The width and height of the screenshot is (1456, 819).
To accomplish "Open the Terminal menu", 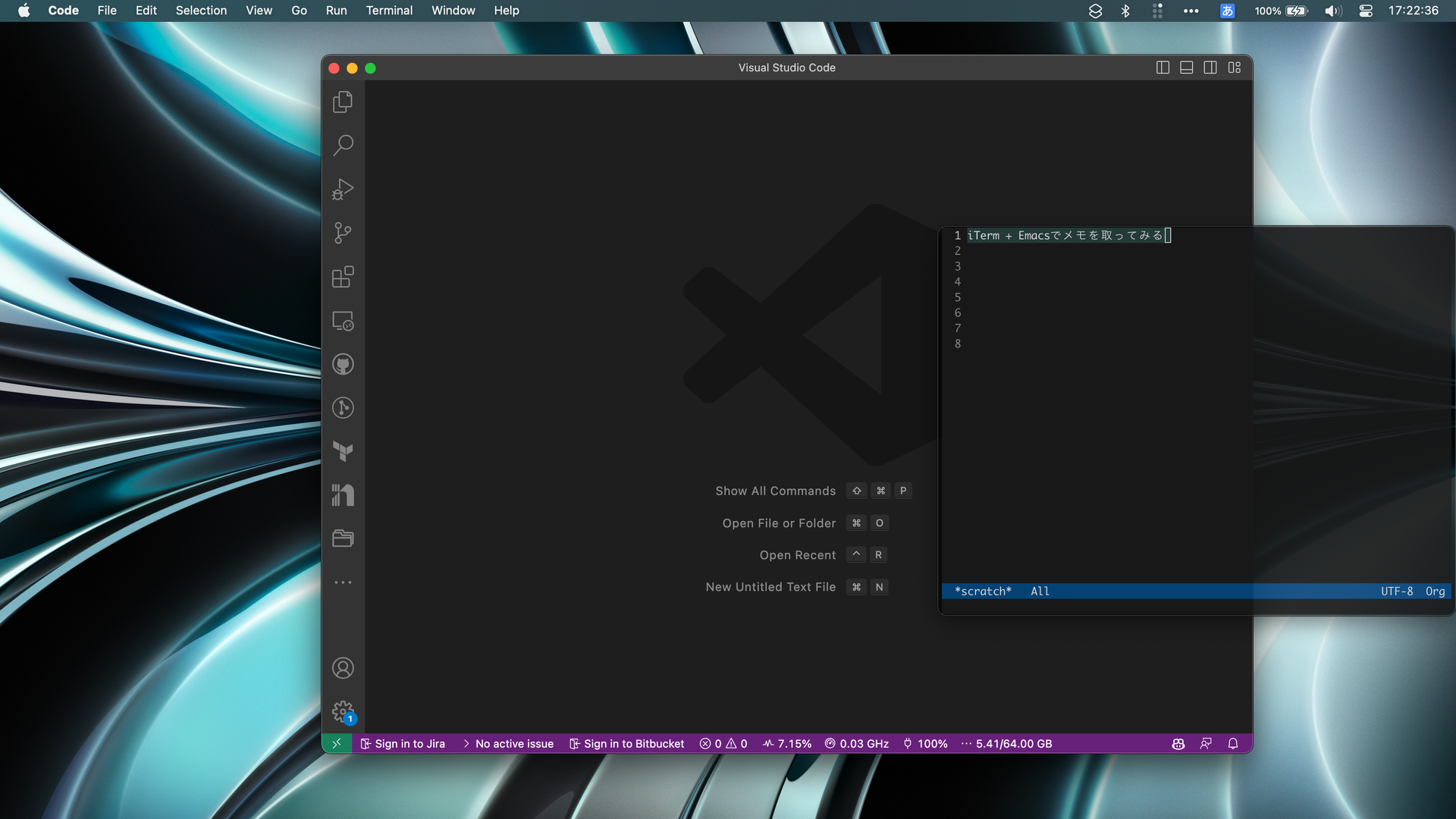I will 389,11.
